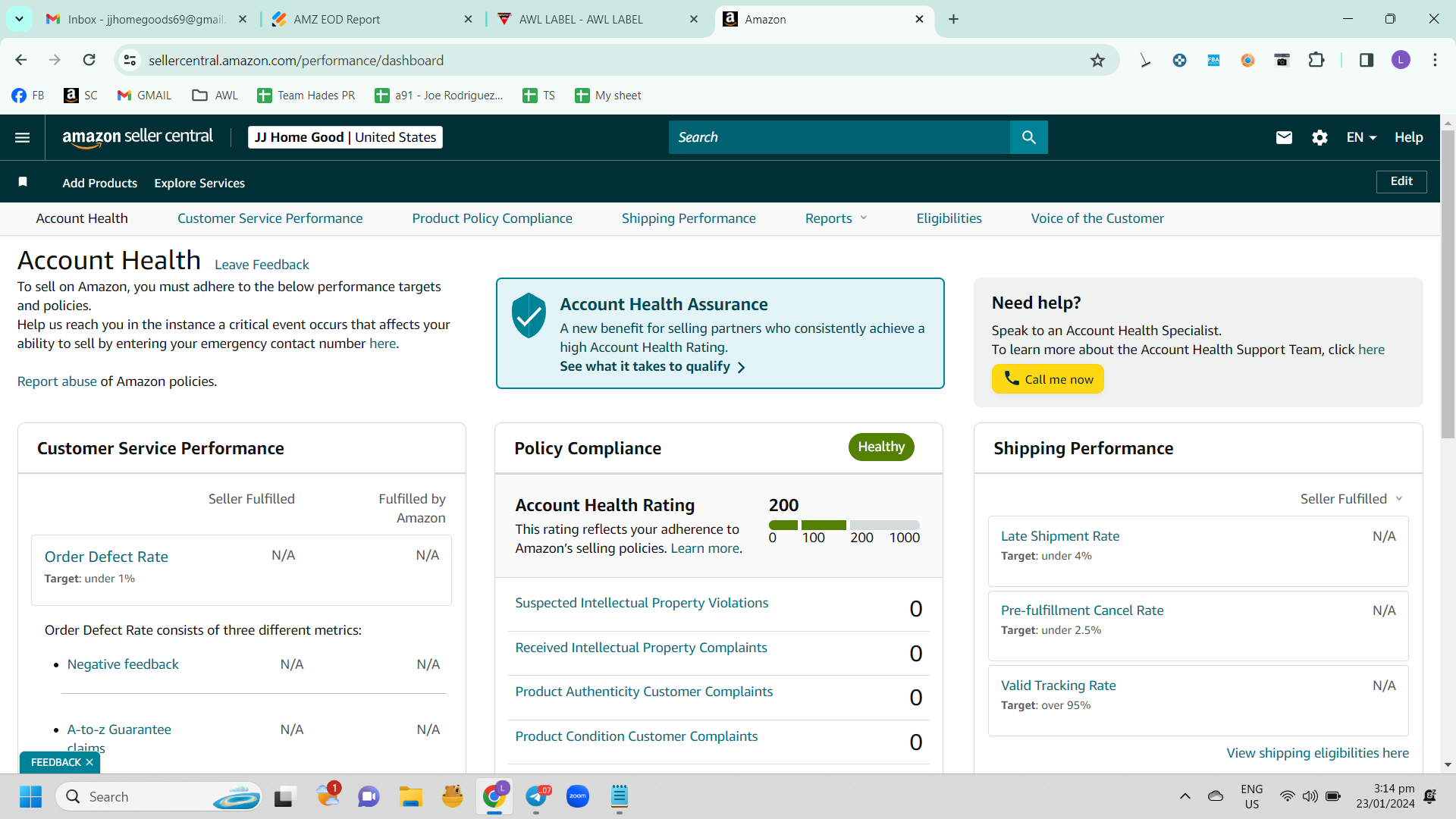Expand the Reports menu
The height and width of the screenshot is (819, 1456).
[x=836, y=218]
